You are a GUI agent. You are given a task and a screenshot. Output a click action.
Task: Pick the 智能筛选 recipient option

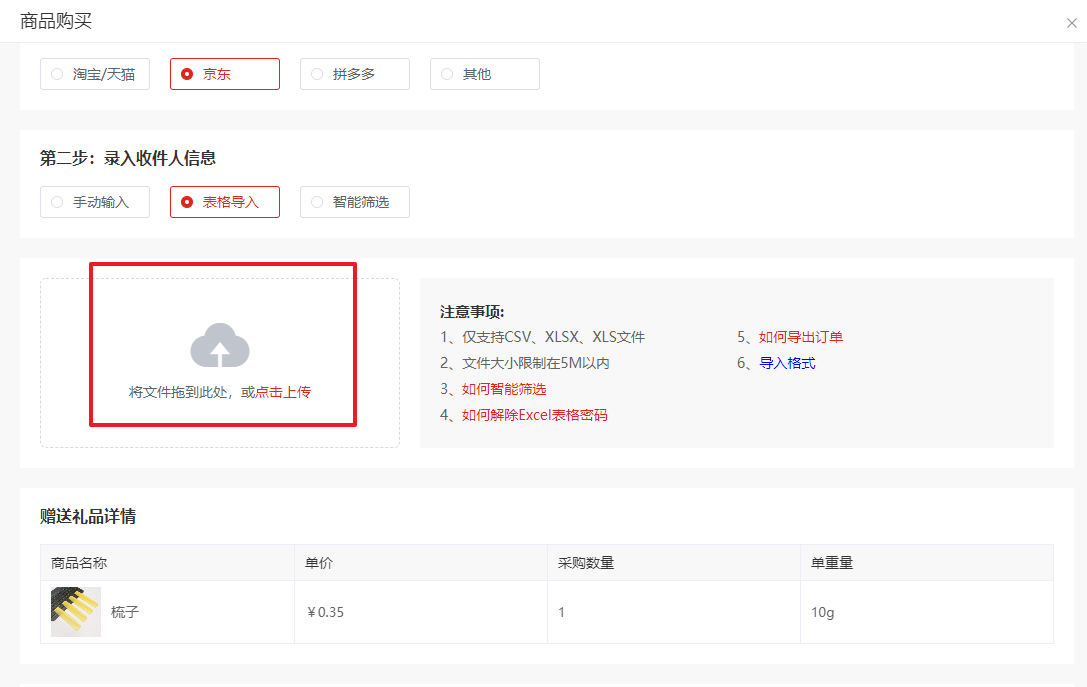(355, 202)
